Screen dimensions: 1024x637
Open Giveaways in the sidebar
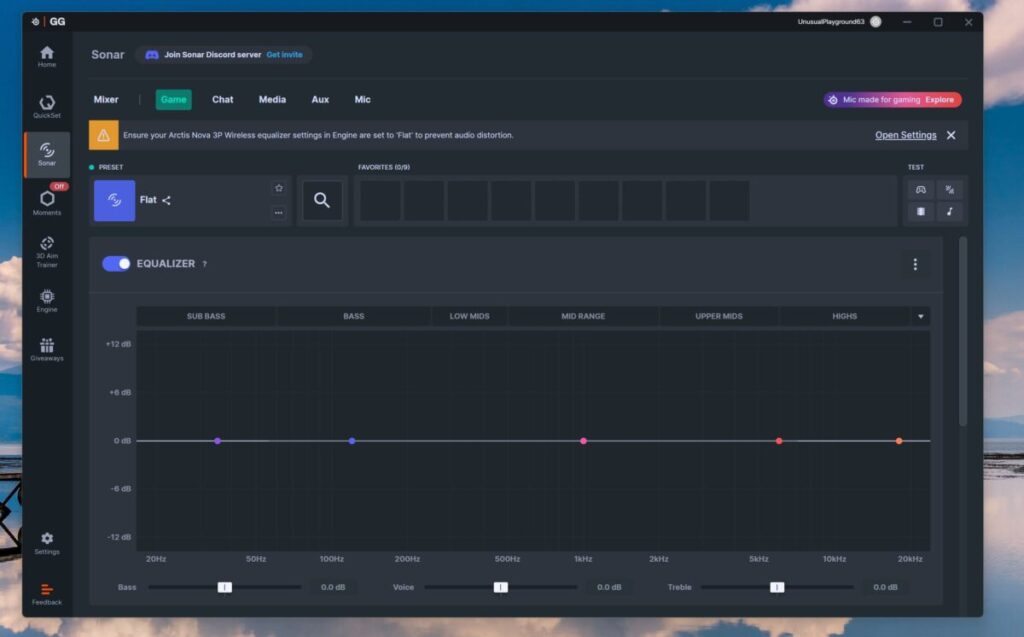point(46,350)
